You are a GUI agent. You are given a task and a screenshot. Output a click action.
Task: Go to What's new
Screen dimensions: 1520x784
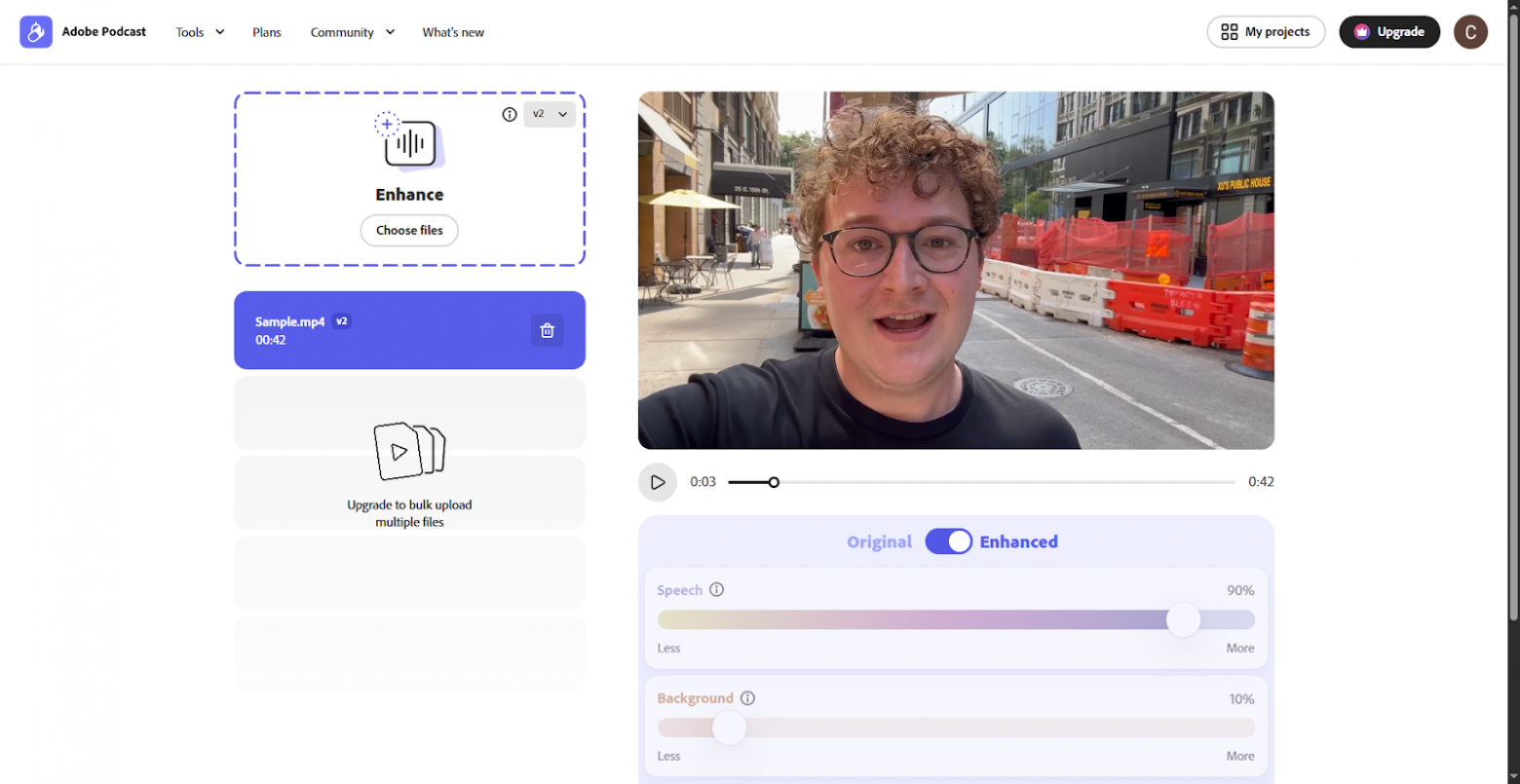click(453, 32)
